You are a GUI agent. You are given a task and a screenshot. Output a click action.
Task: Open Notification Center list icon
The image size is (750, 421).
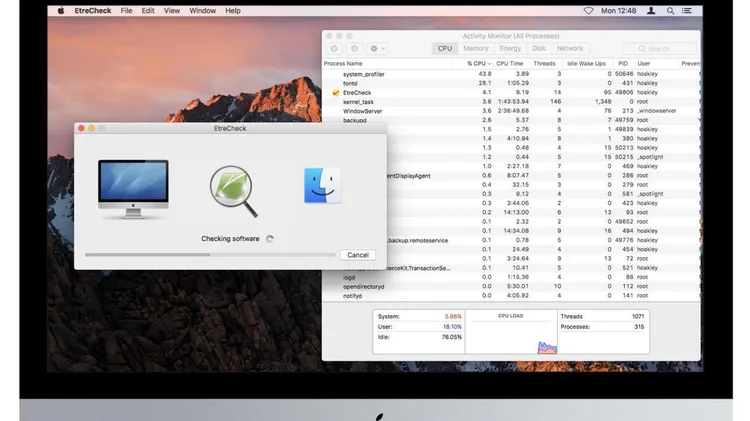click(687, 11)
